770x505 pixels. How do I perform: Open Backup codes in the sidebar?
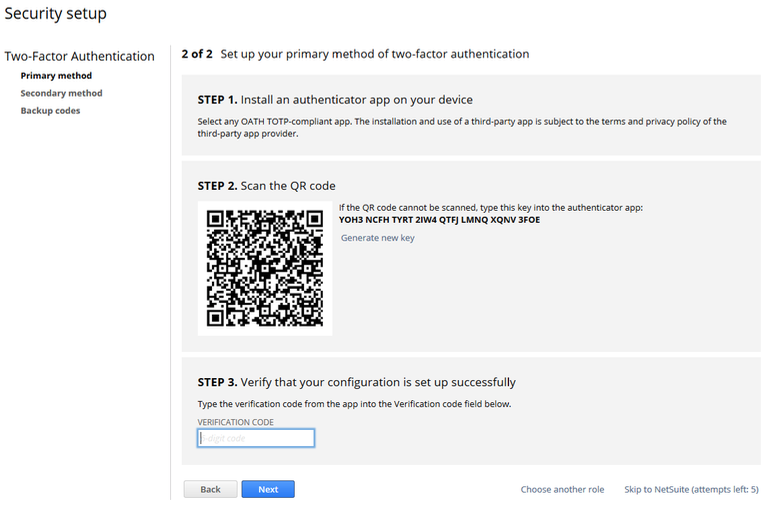point(50,111)
